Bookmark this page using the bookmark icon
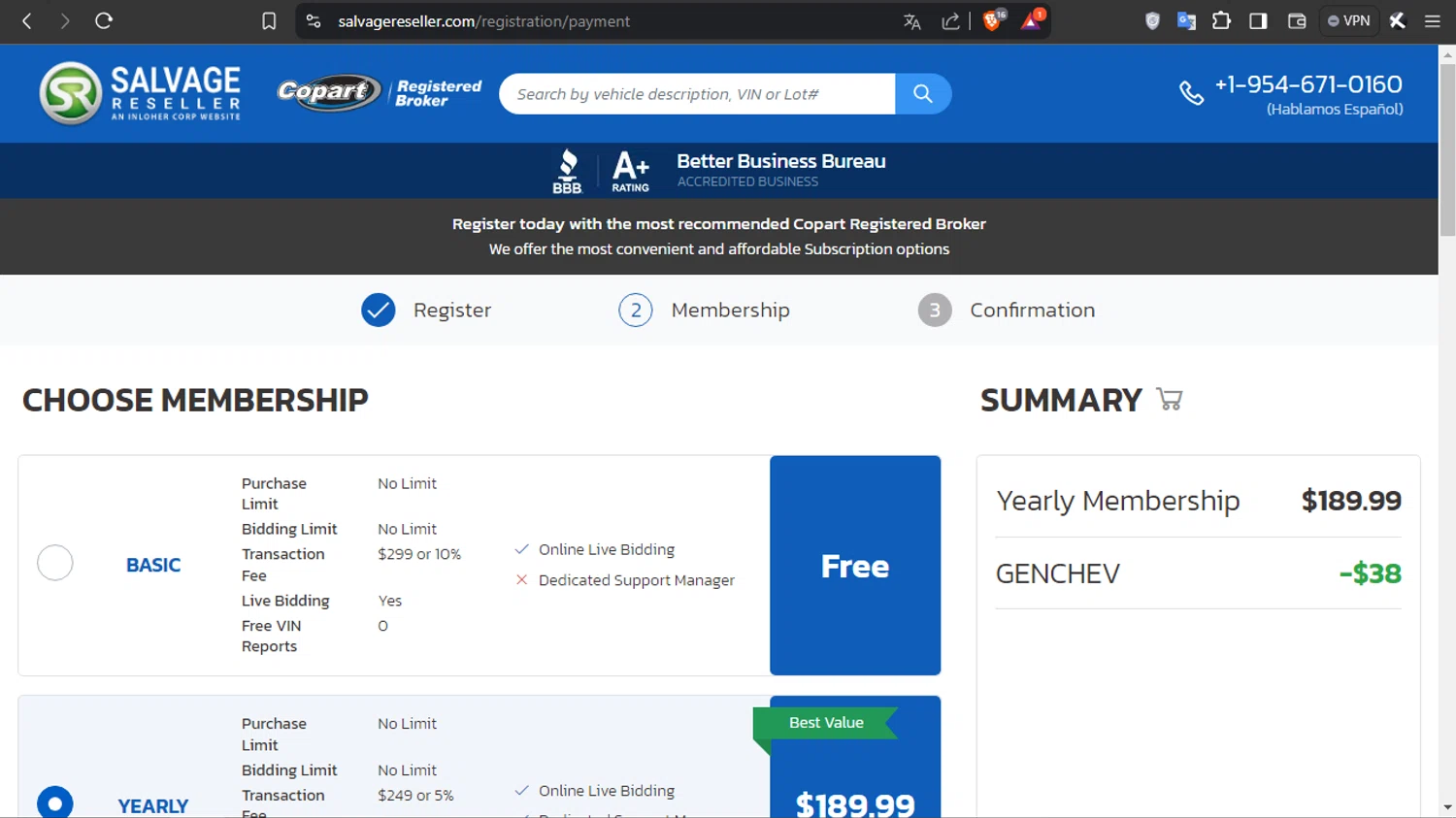The width and height of the screenshot is (1456, 818). point(269,20)
